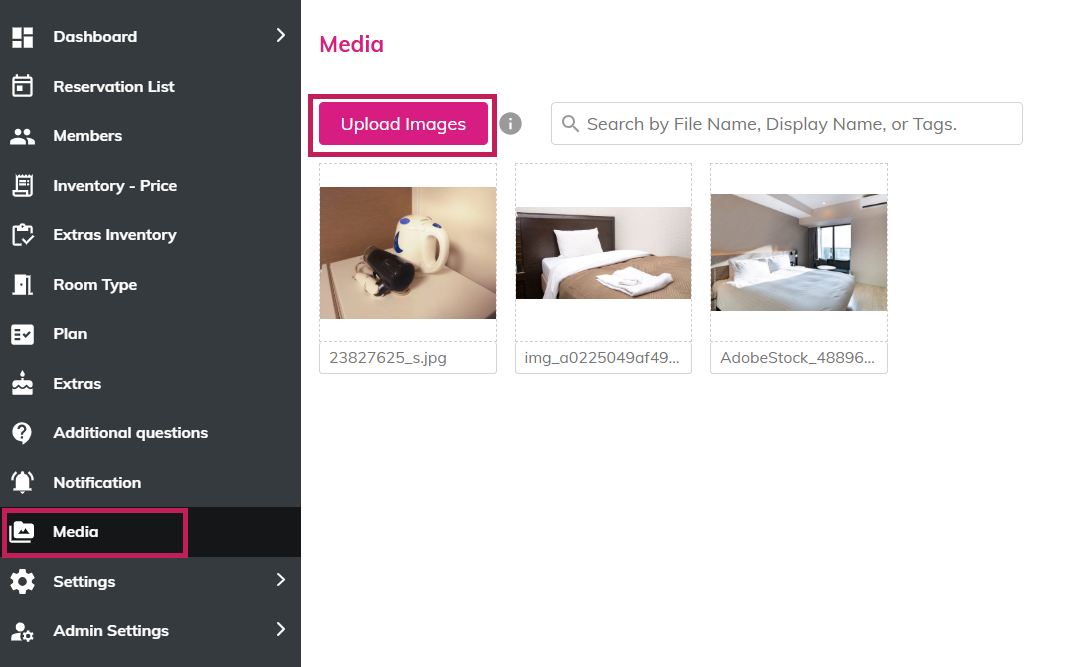Click the Extras Inventory clipboard icon

point(22,235)
